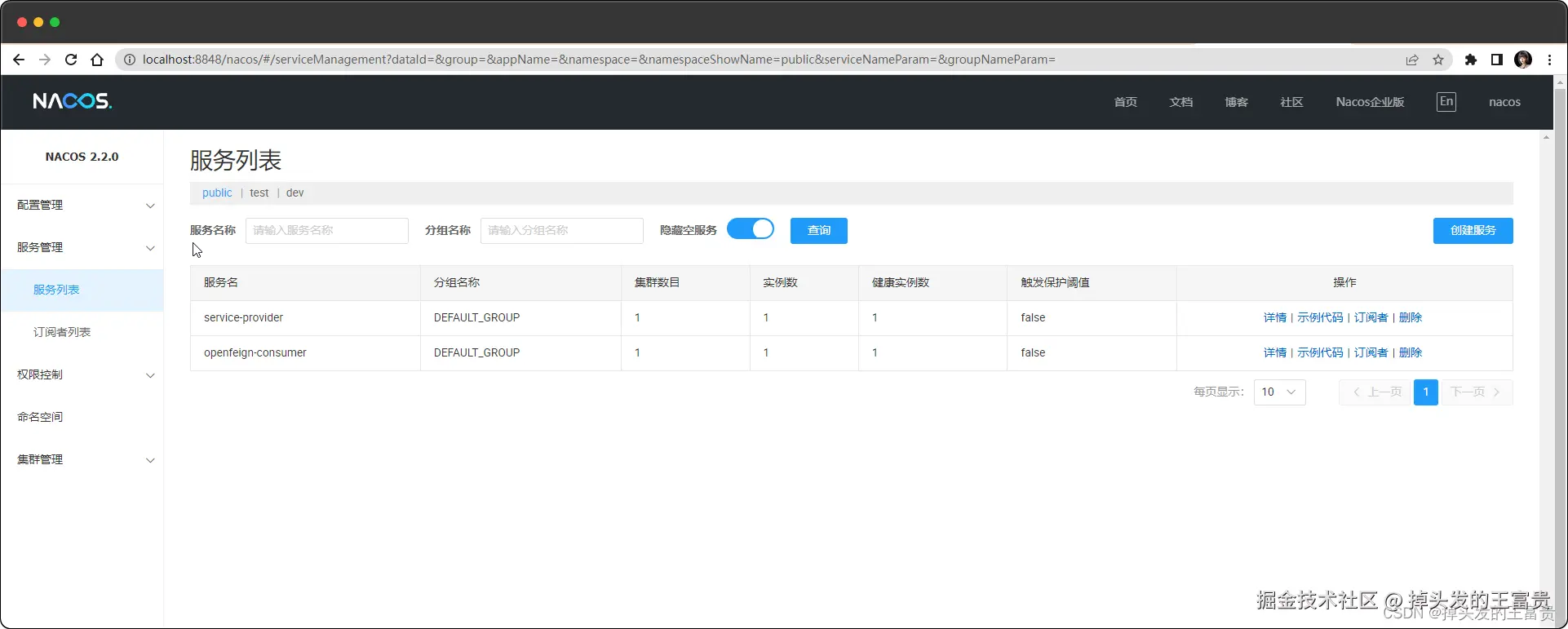Open 文档 in the top navigation
Viewport: 1568px width, 629px height.
click(x=1180, y=102)
